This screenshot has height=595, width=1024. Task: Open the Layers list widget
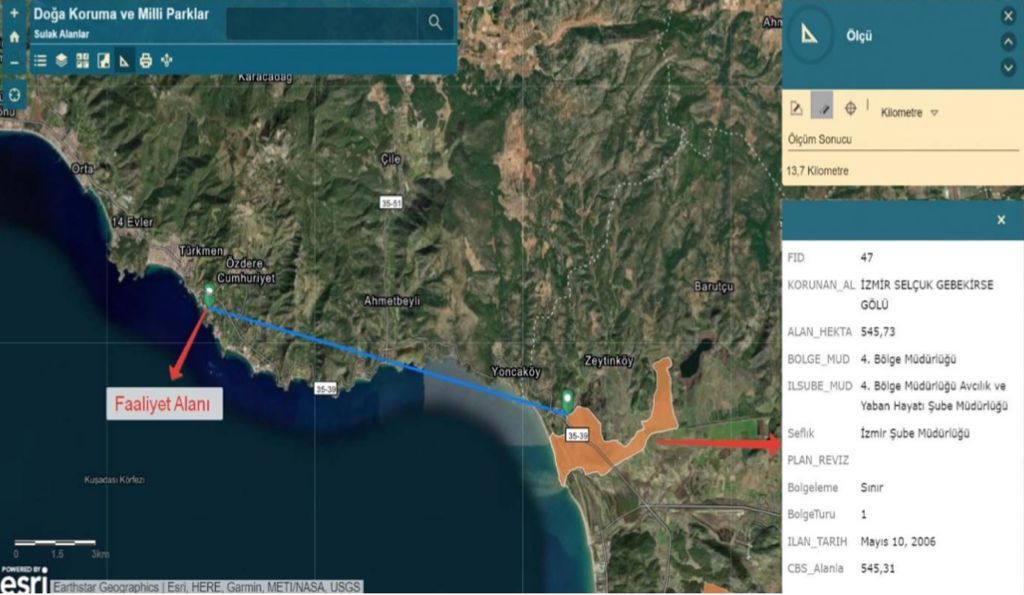click(x=61, y=60)
